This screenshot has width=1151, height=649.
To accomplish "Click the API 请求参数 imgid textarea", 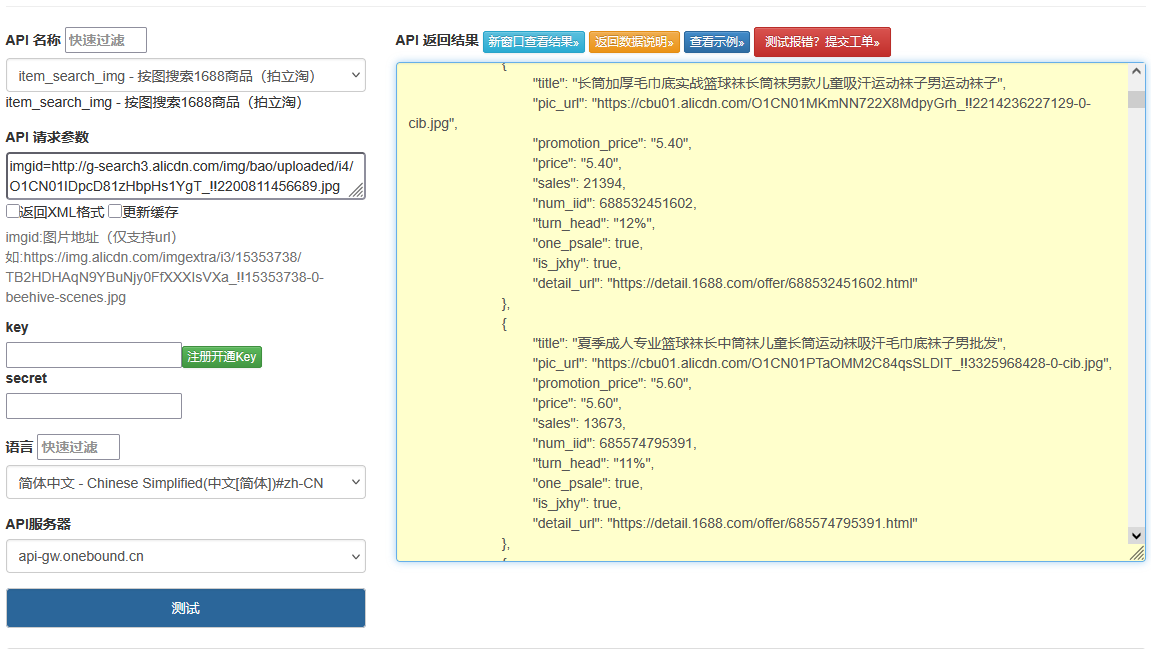I will click(x=185, y=176).
